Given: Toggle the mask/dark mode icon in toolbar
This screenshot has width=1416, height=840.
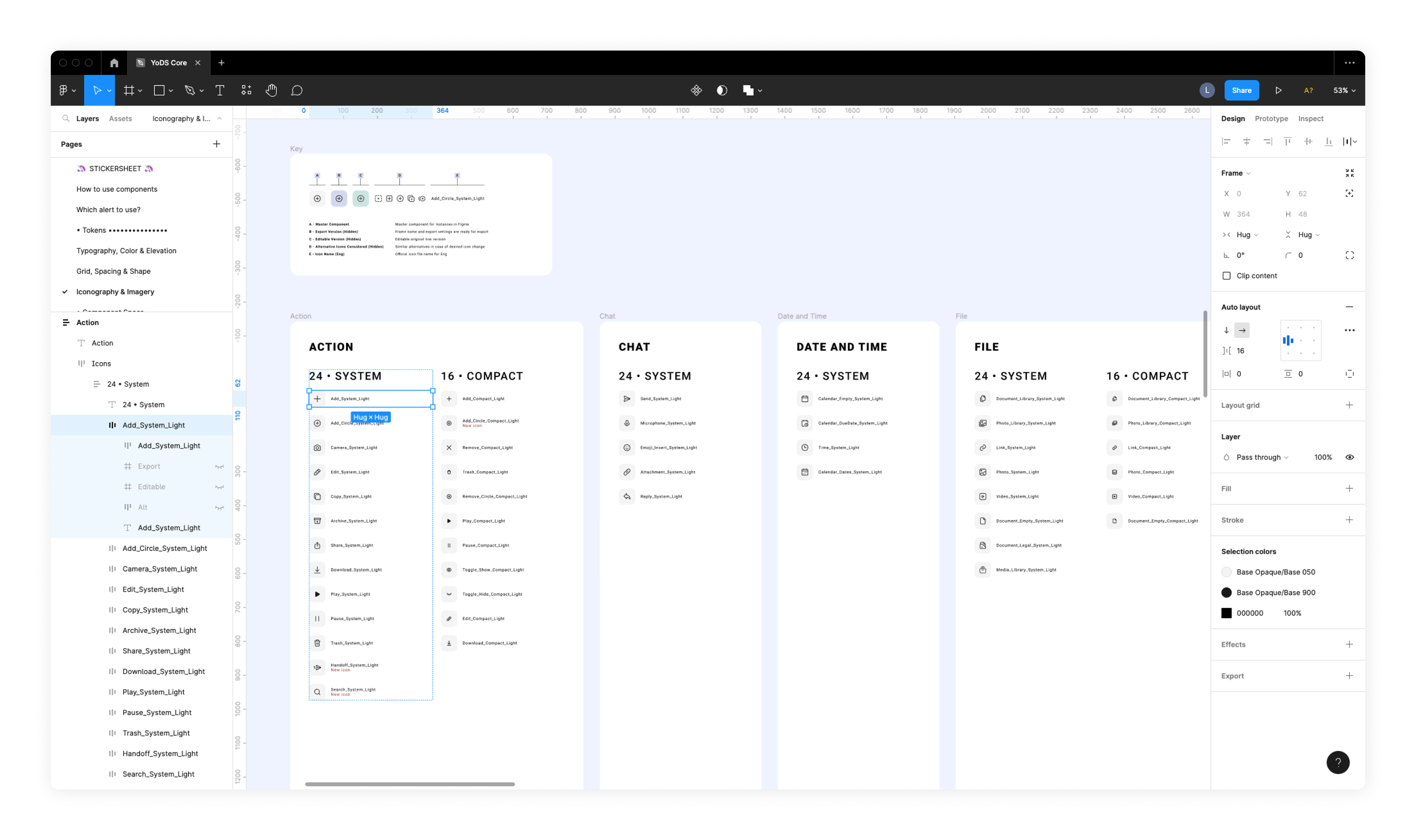Looking at the screenshot, I should (721, 90).
